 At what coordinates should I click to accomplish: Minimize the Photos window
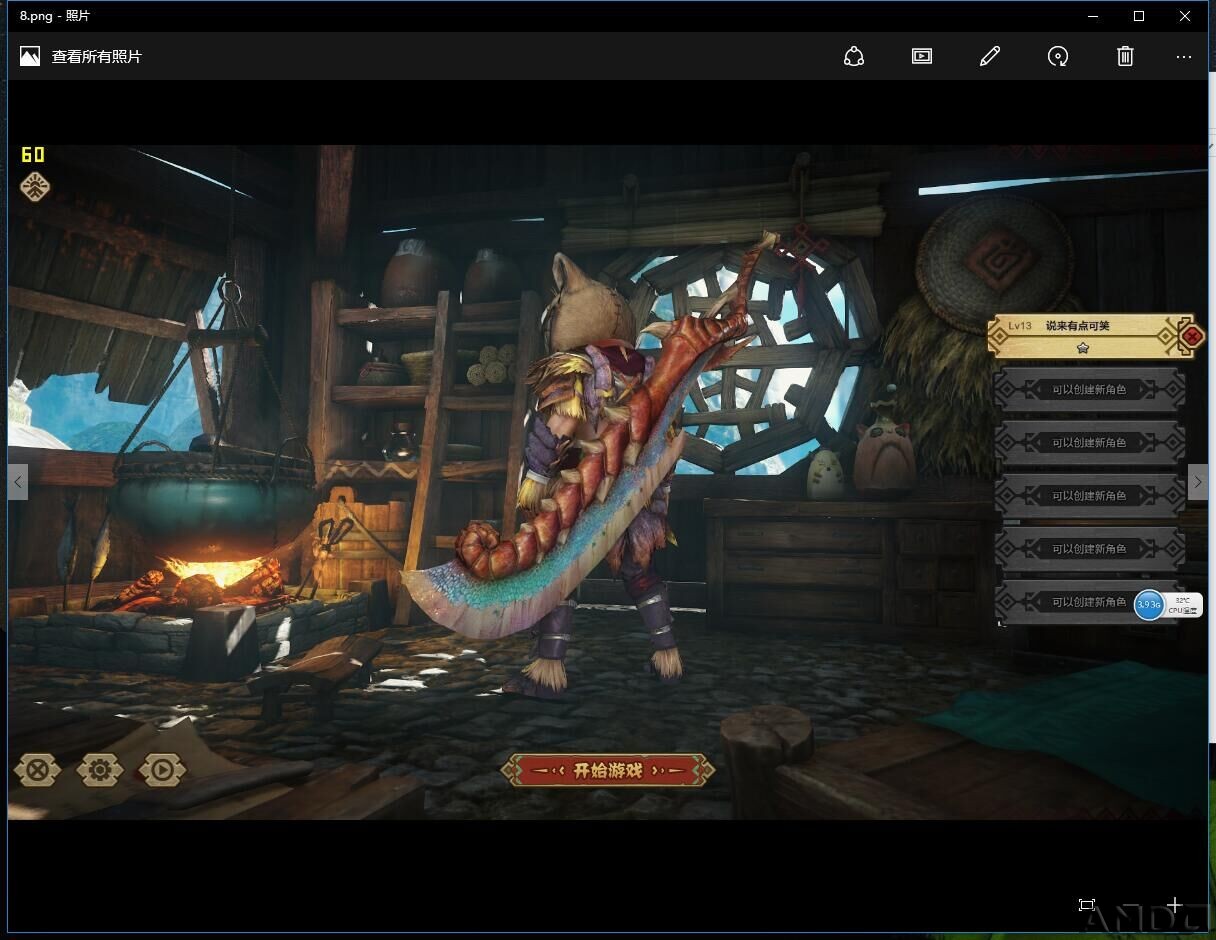tap(1093, 16)
